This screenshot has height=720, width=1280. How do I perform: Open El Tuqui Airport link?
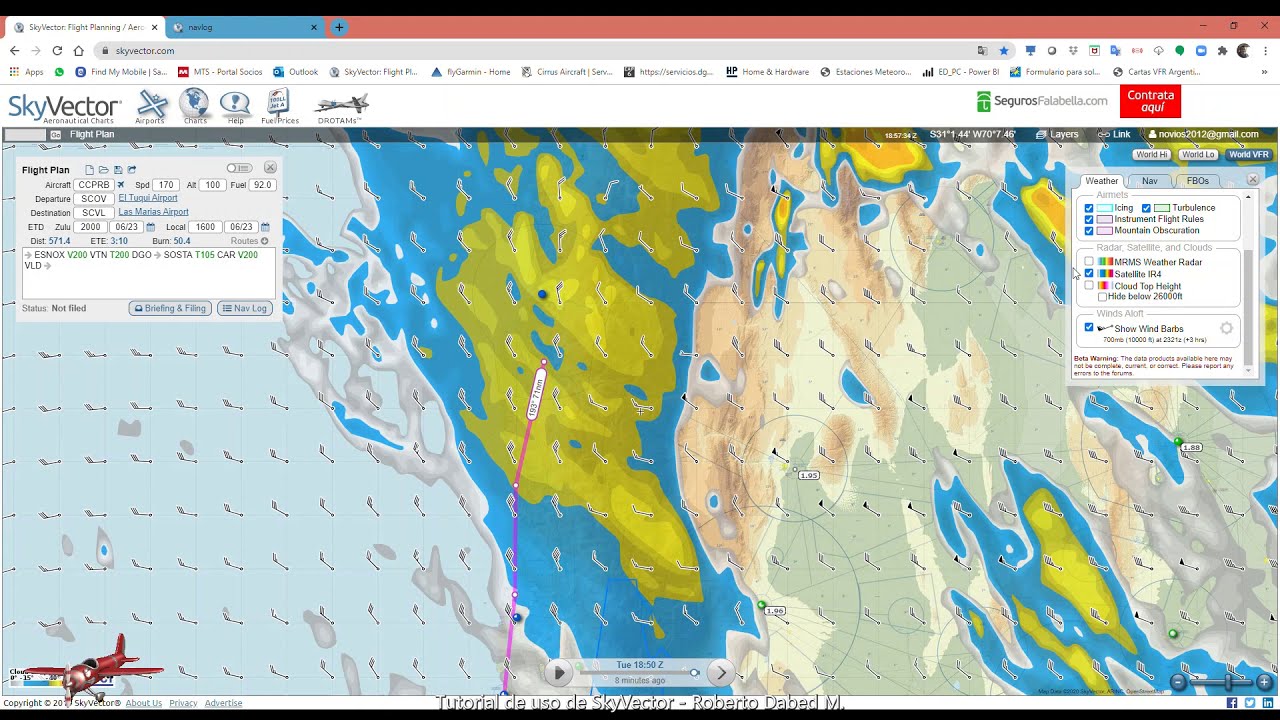point(148,198)
